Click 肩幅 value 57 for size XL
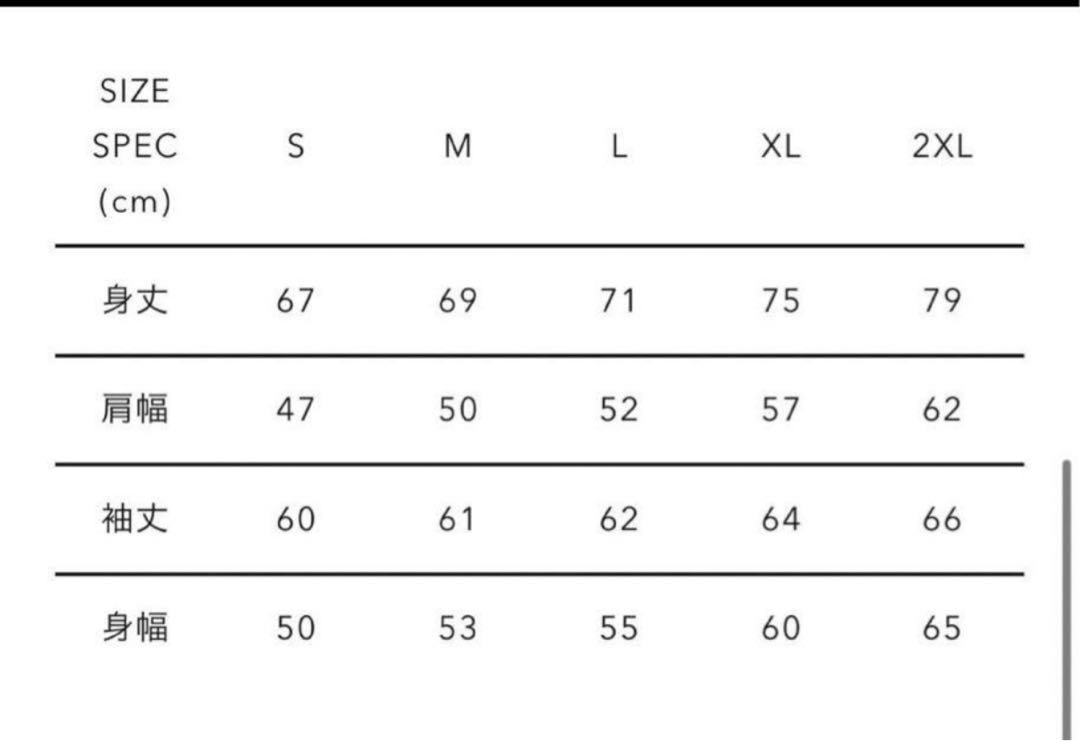1080x741 pixels. 780,409
